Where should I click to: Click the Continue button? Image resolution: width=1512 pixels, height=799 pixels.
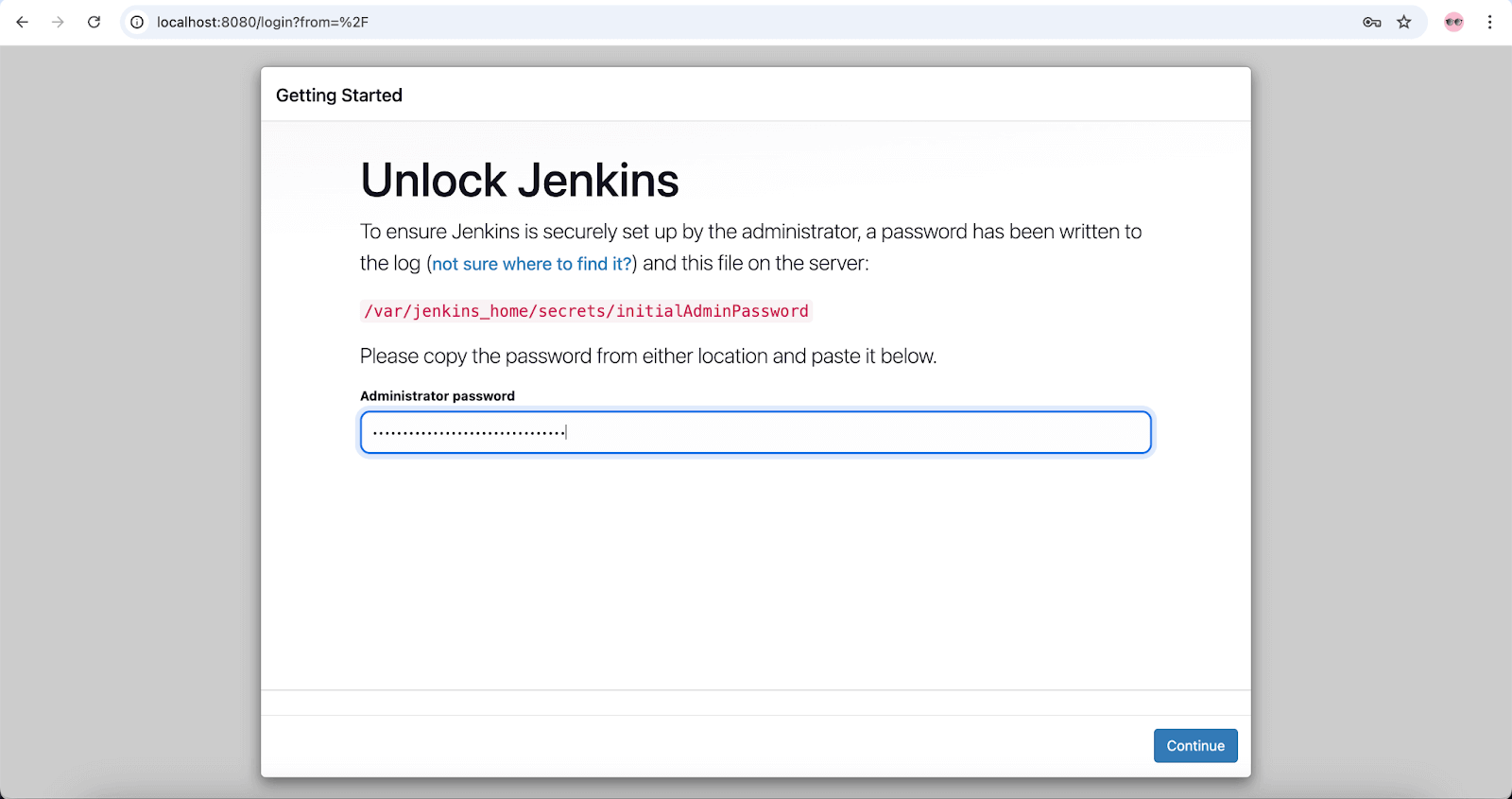1195,746
